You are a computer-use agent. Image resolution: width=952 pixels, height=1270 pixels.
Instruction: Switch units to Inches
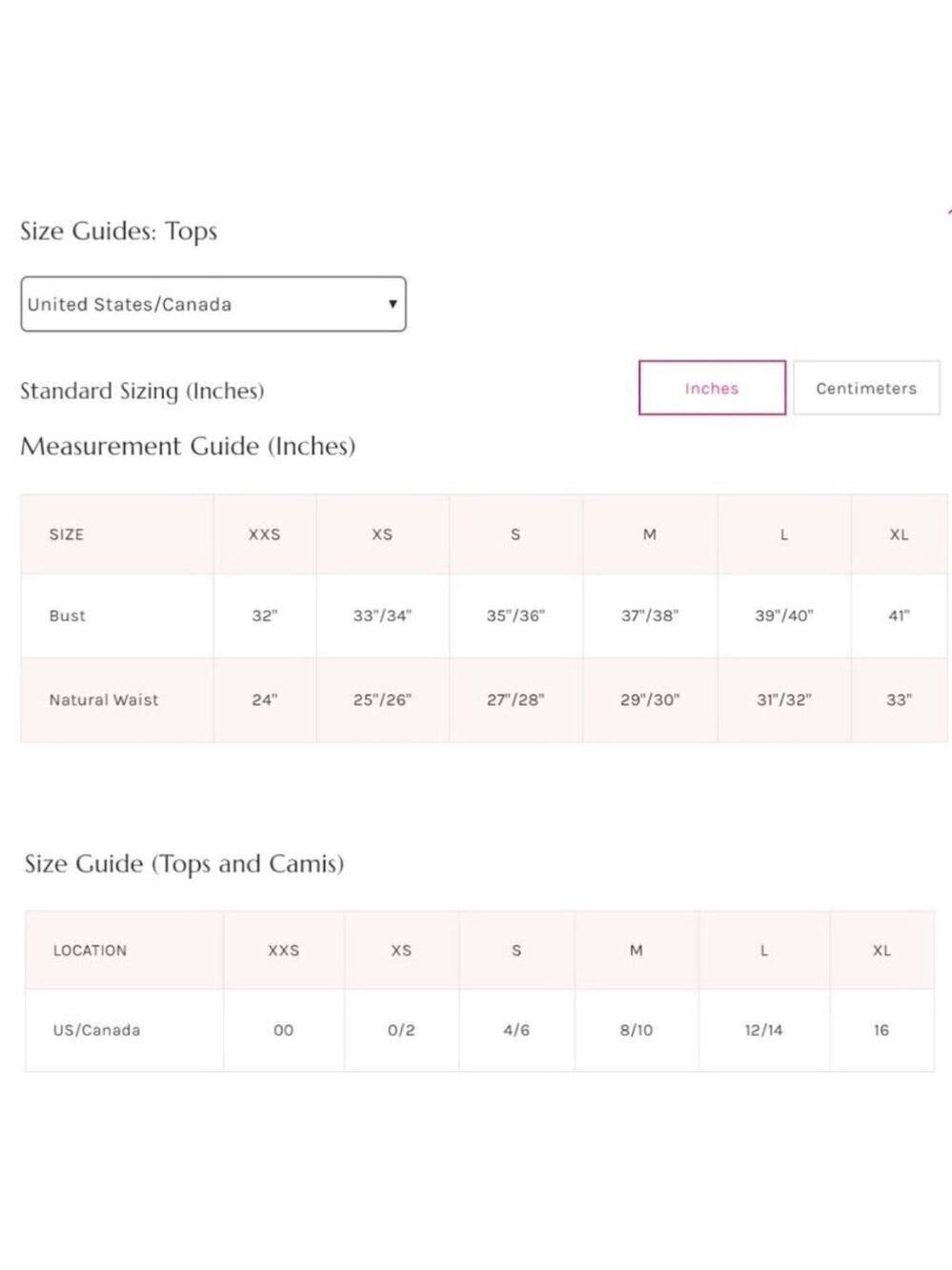click(x=712, y=388)
